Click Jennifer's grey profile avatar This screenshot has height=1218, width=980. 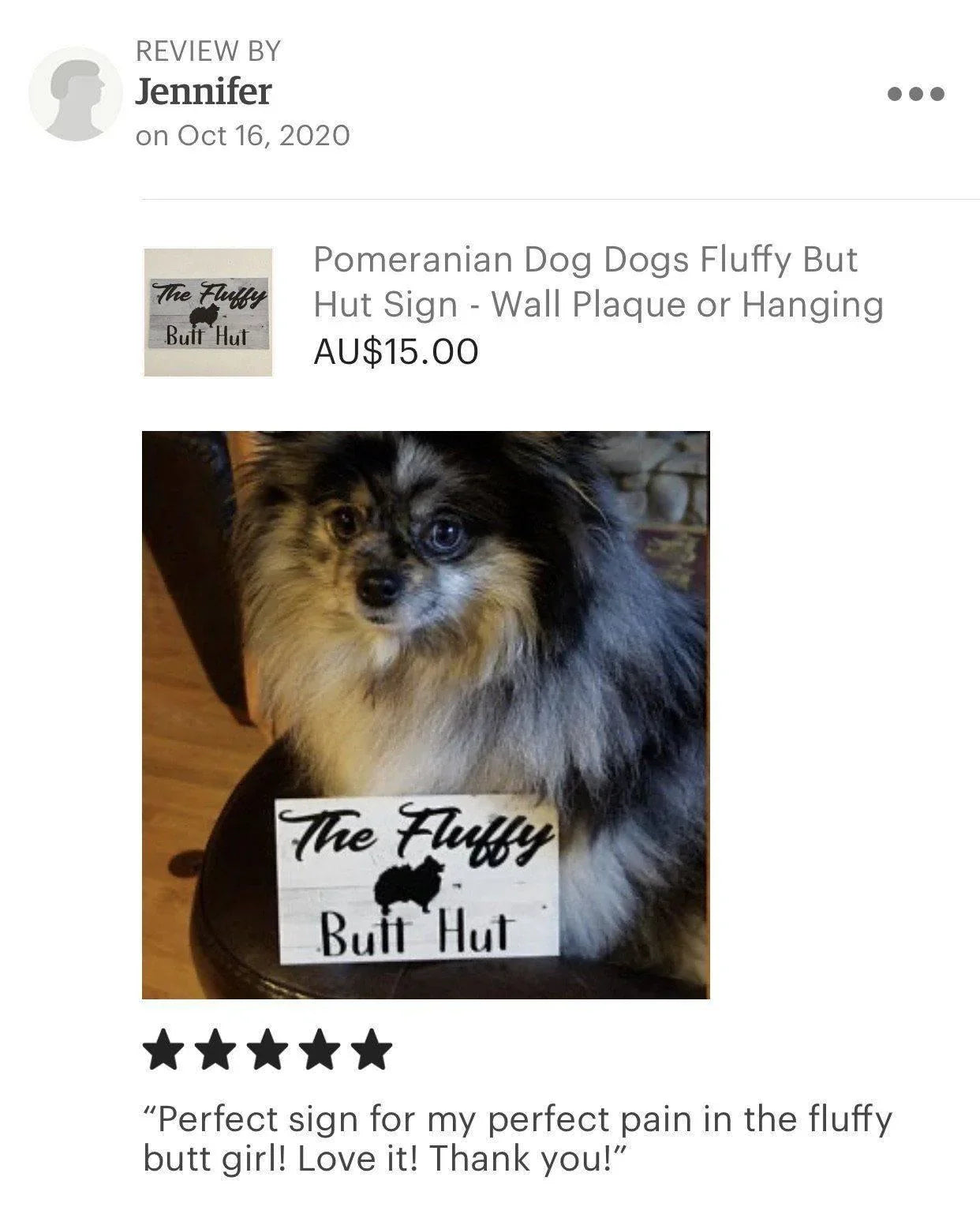(75, 93)
